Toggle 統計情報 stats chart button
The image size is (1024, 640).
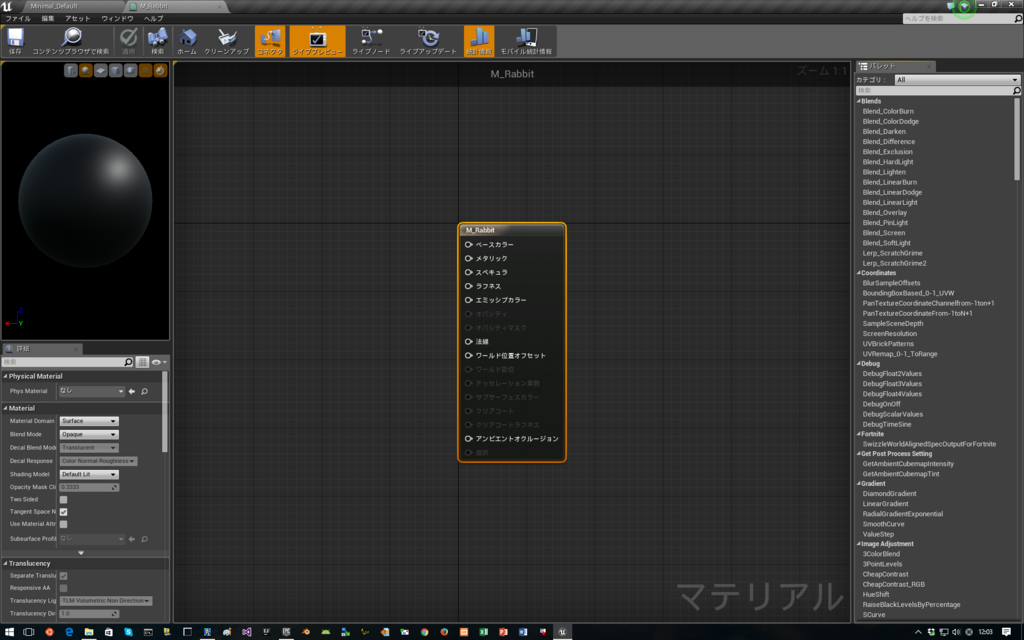click(479, 40)
